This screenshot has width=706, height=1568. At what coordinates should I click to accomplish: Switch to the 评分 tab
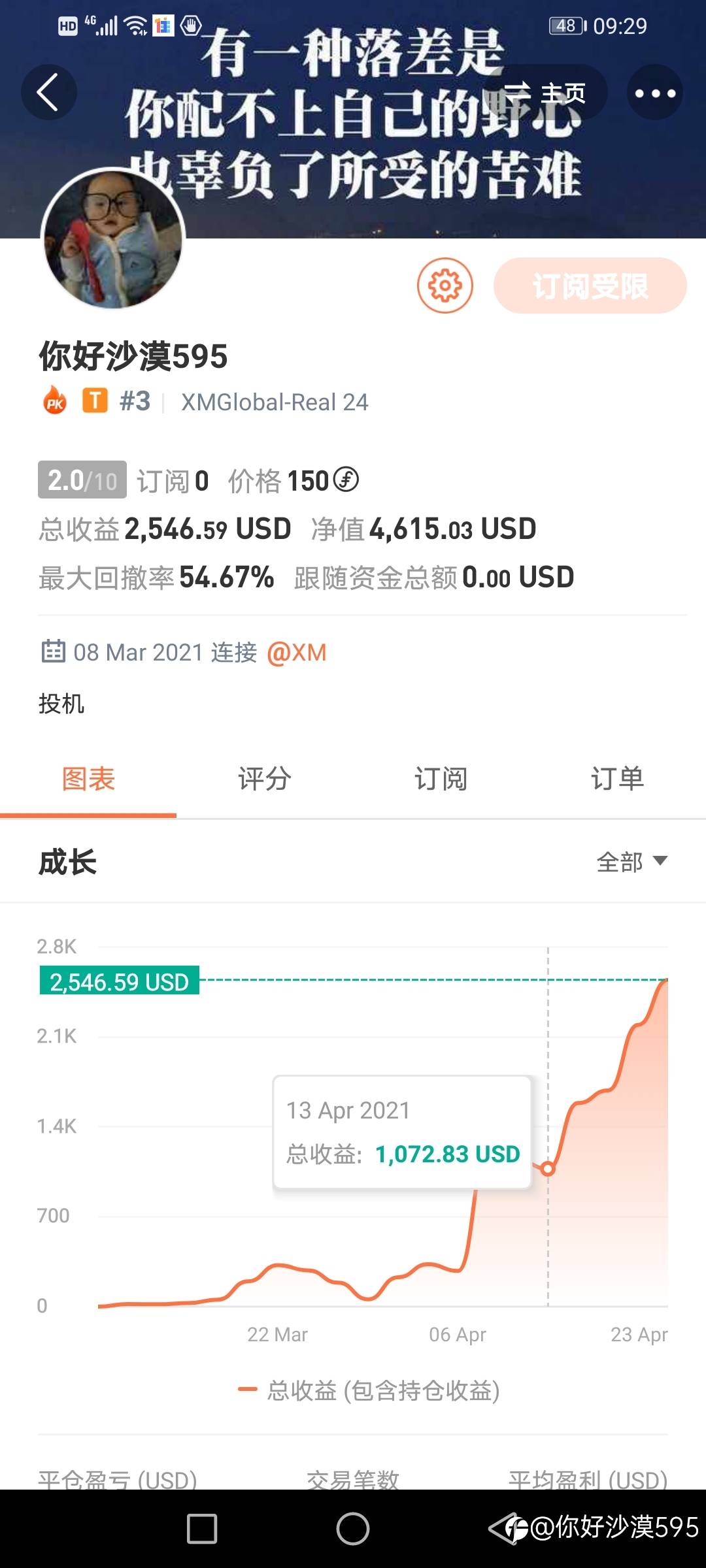click(x=264, y=779)
